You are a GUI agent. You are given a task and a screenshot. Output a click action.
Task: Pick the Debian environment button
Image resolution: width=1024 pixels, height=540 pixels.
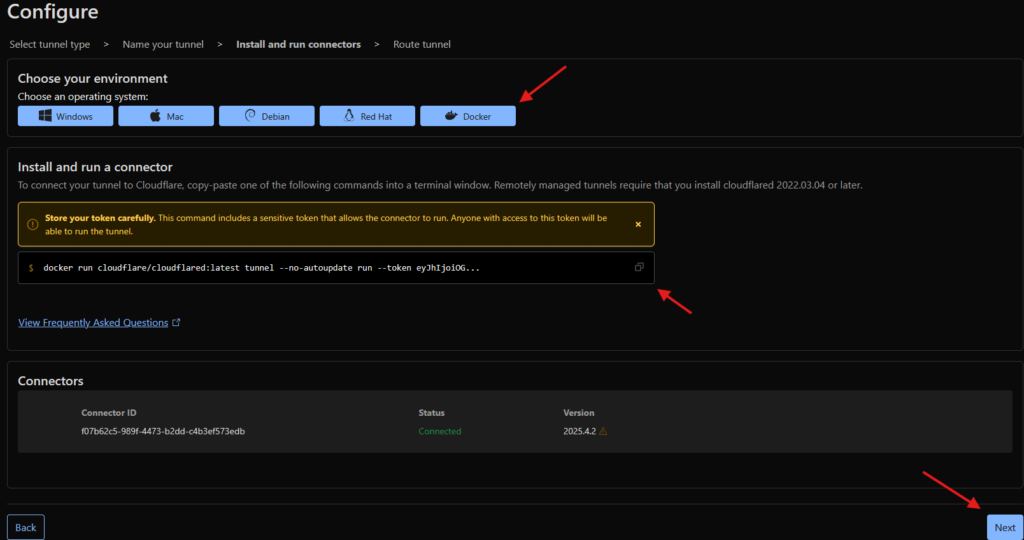click(266, 116)
